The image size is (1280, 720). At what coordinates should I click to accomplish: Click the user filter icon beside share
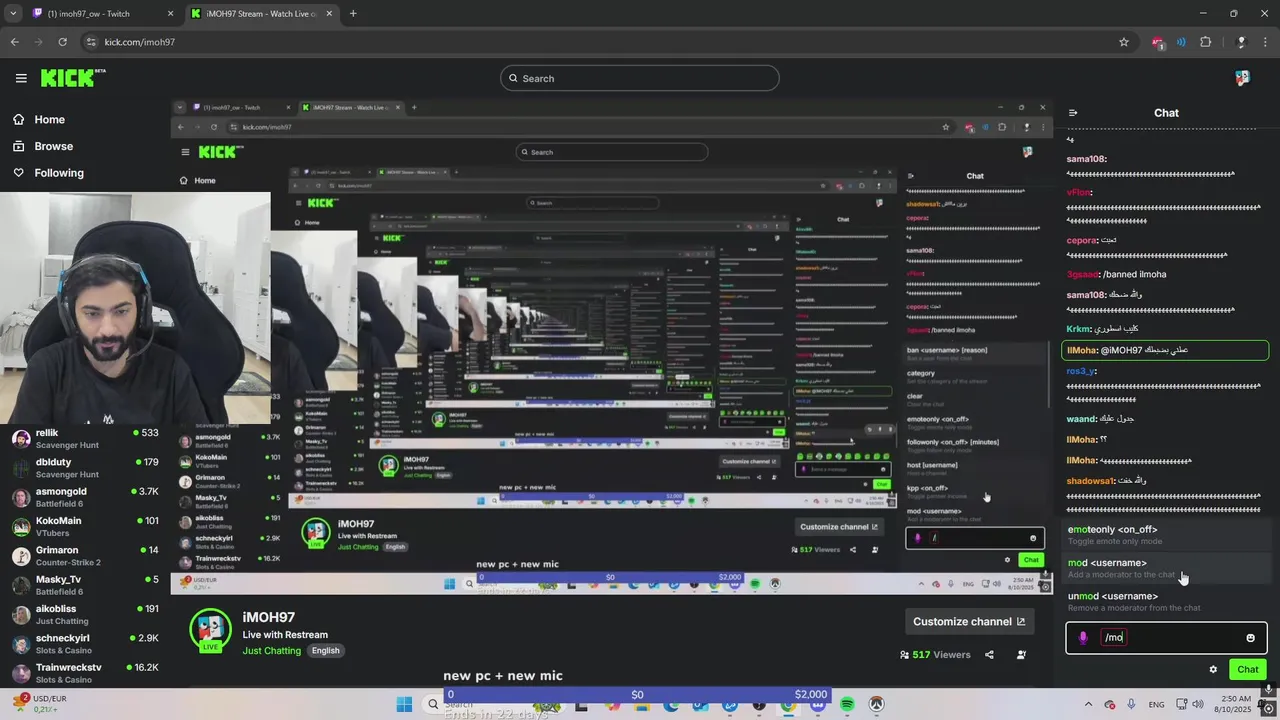point(1021,655)
